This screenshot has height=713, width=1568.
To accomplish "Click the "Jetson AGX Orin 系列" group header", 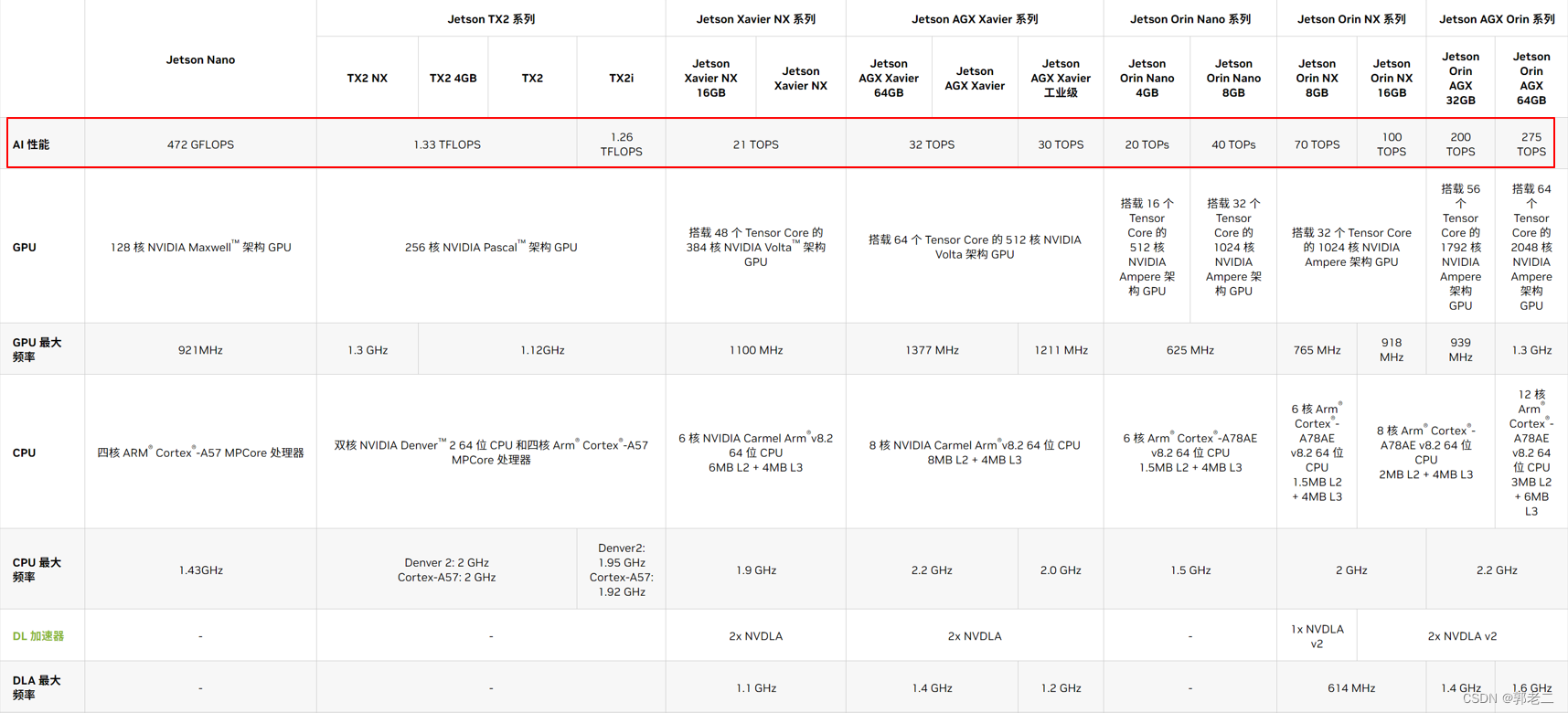I will click(x=1497, y=19).
